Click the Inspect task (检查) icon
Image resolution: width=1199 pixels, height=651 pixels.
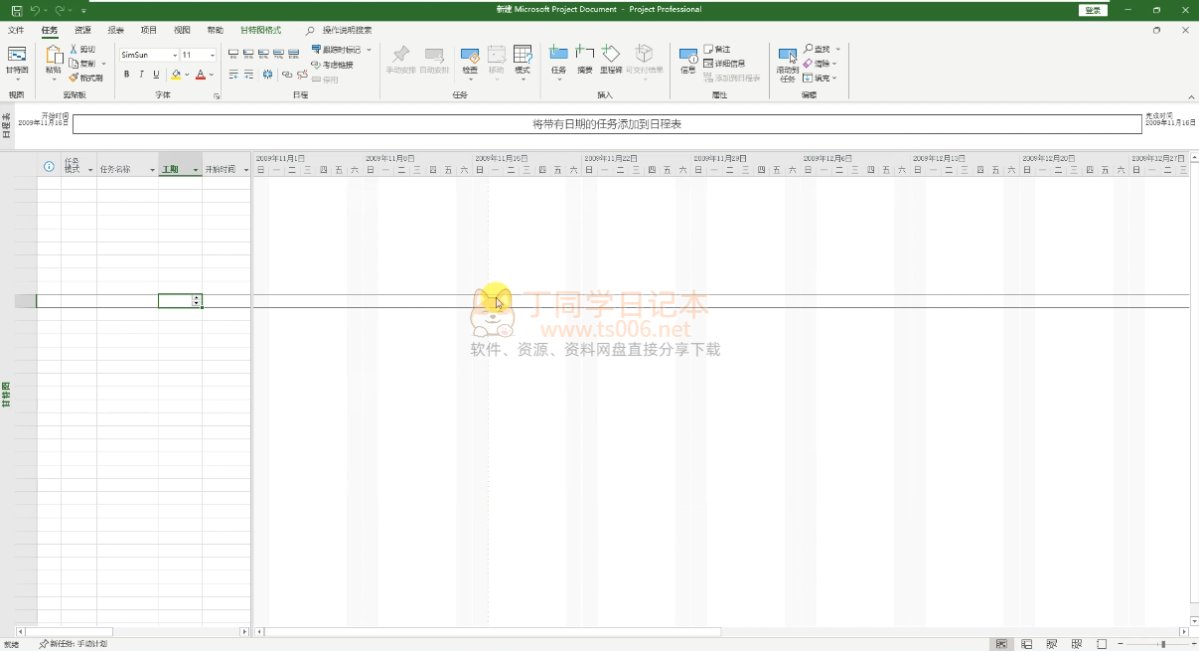[x=470, y=56]
